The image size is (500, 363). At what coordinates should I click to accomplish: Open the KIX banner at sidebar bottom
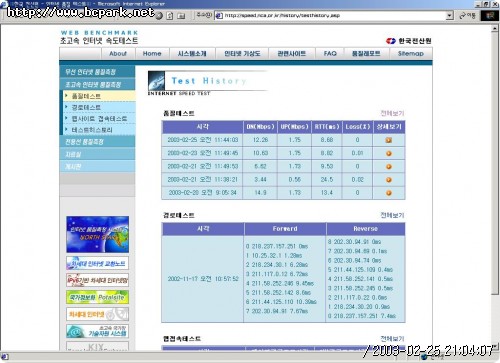97,347
